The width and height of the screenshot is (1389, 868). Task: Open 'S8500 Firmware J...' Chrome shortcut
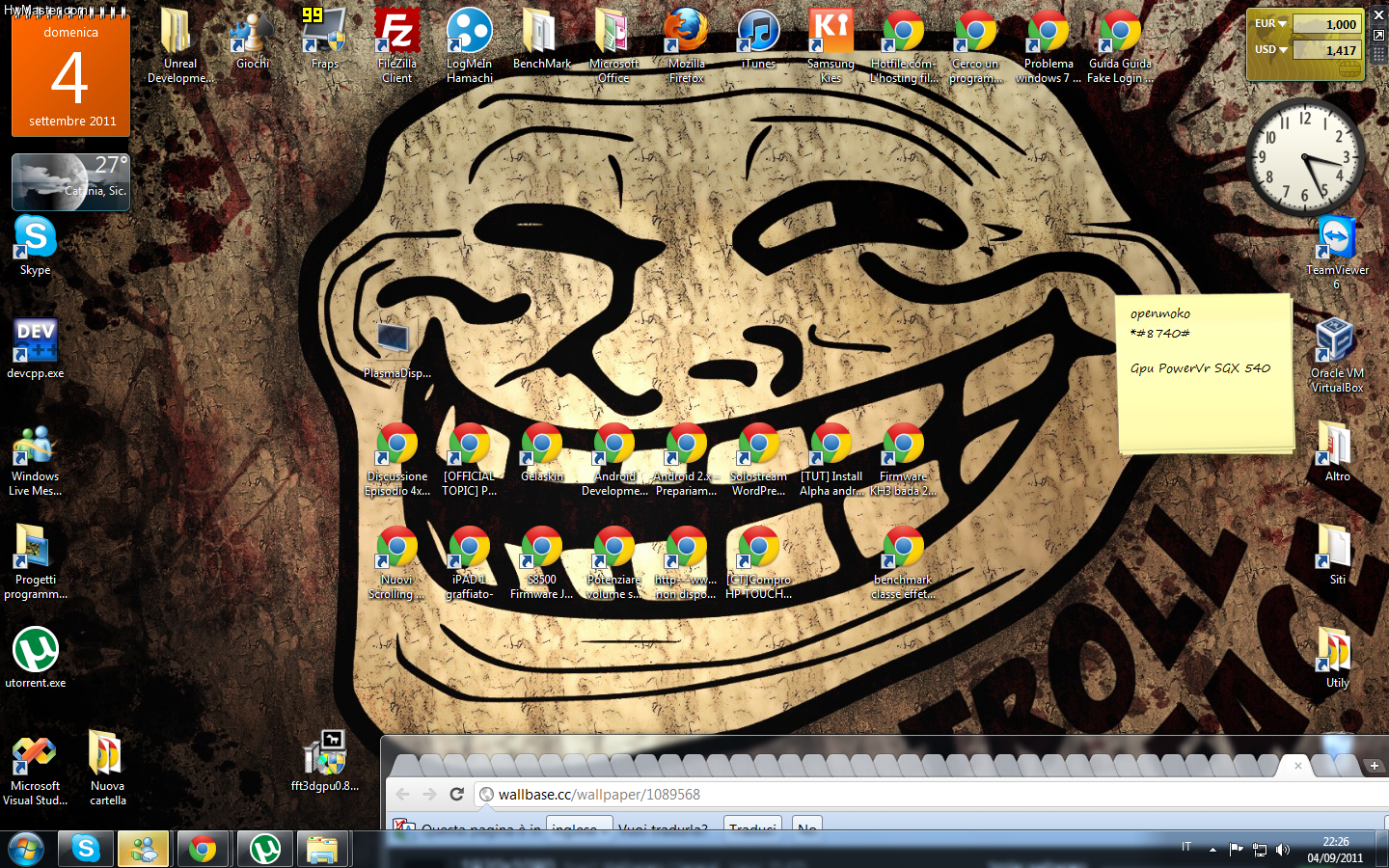(x=541, y=562)
